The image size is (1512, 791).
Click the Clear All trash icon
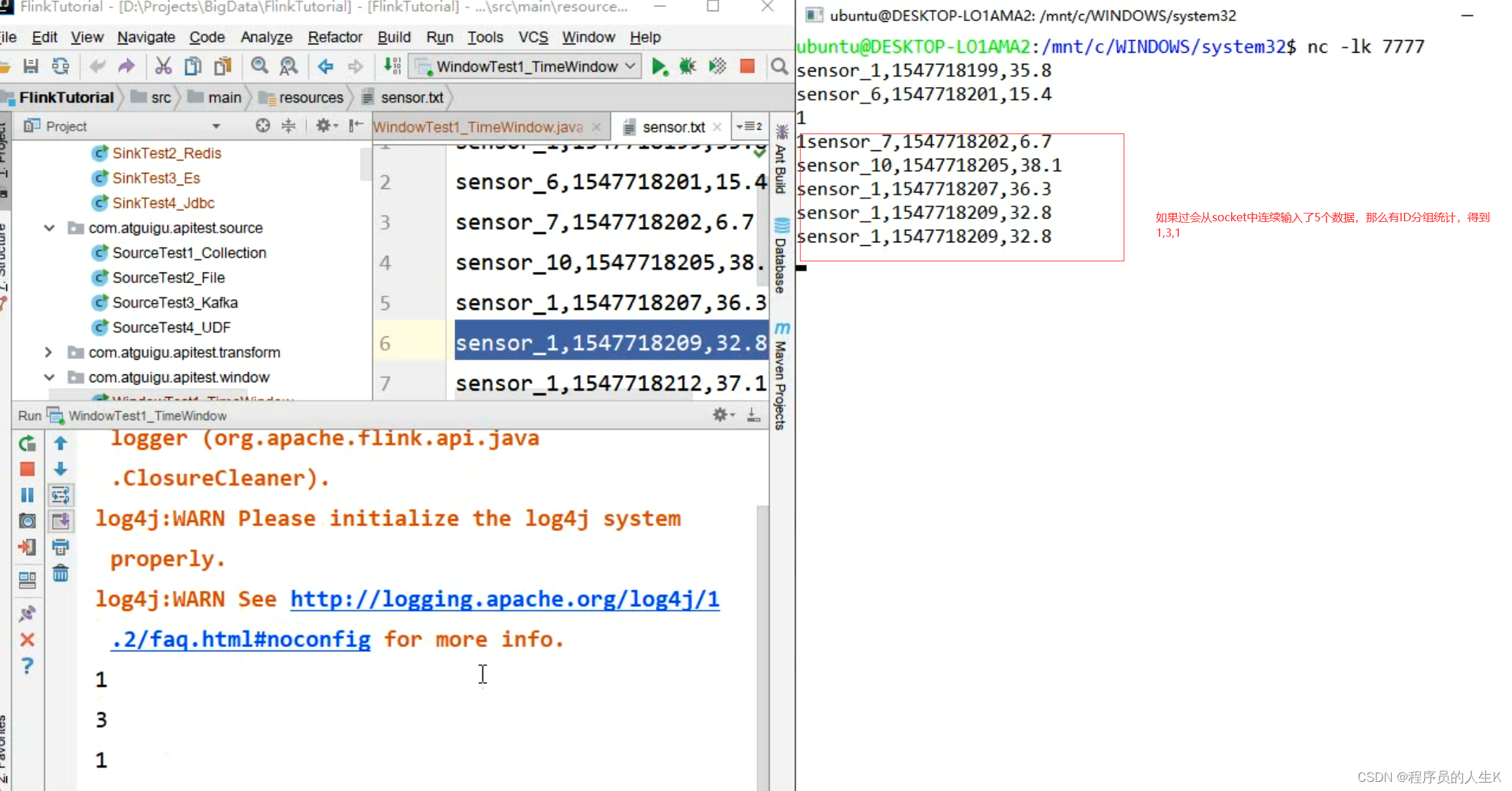(60, 573)
